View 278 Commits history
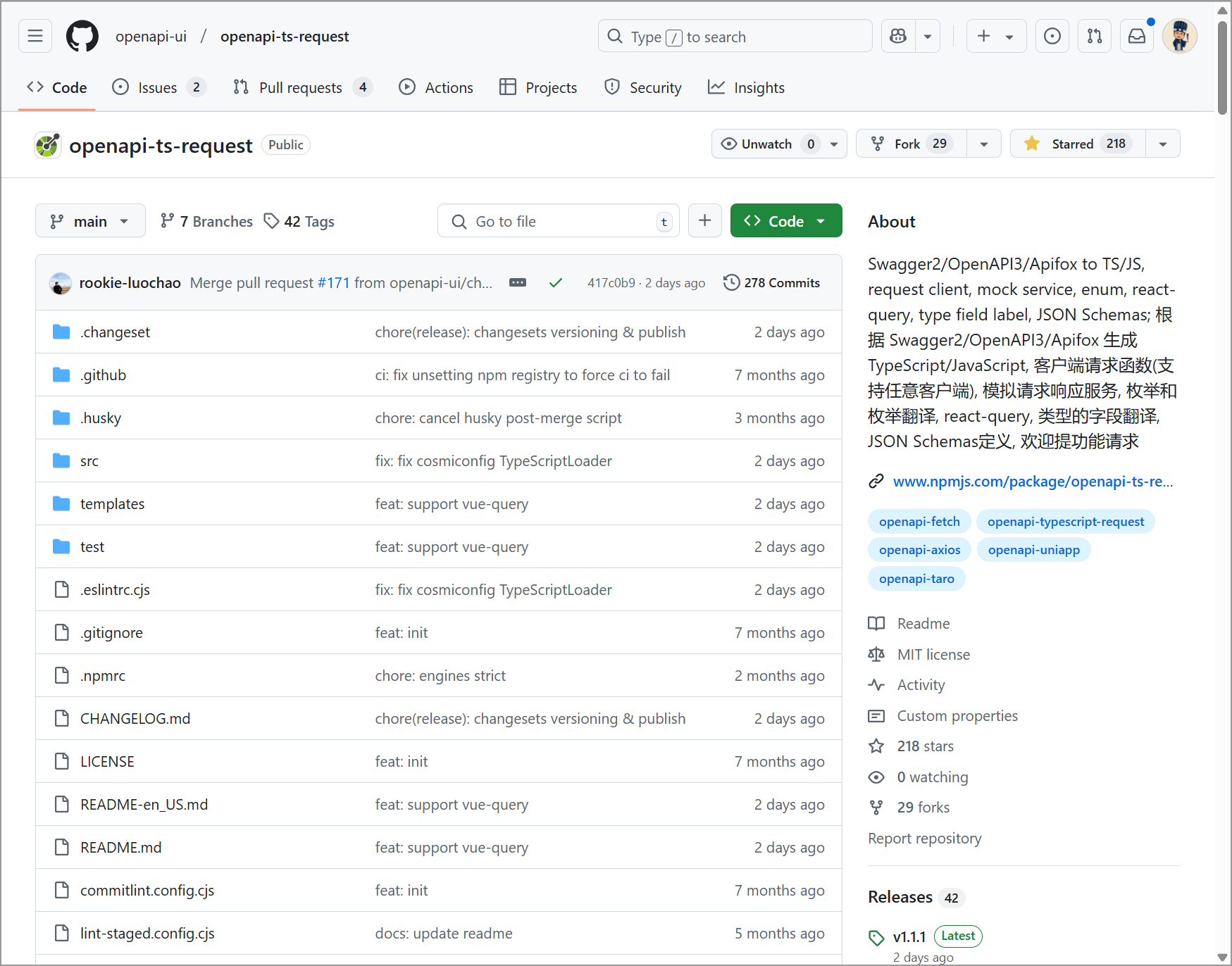 [x=772, y=282]
